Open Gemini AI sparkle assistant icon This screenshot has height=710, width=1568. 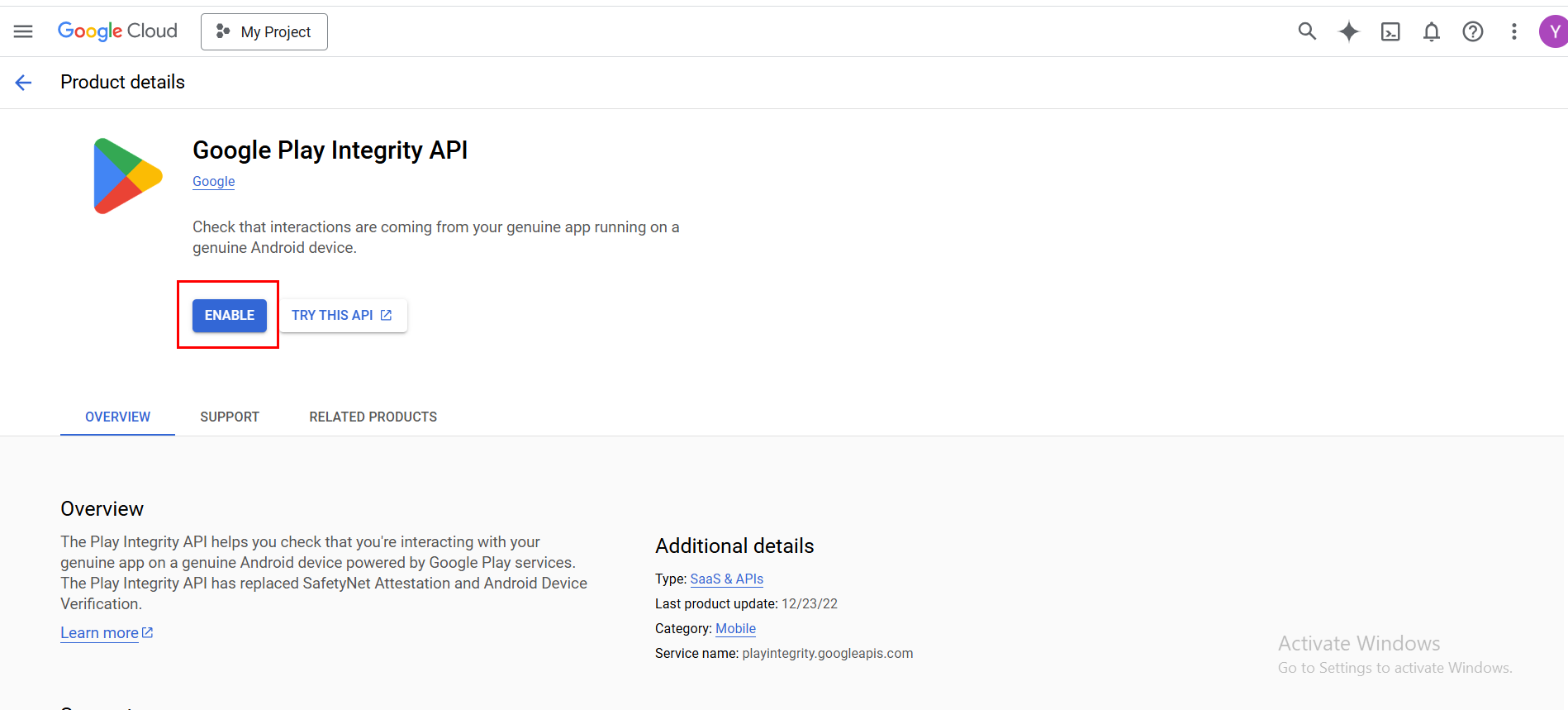(1348, 31)
